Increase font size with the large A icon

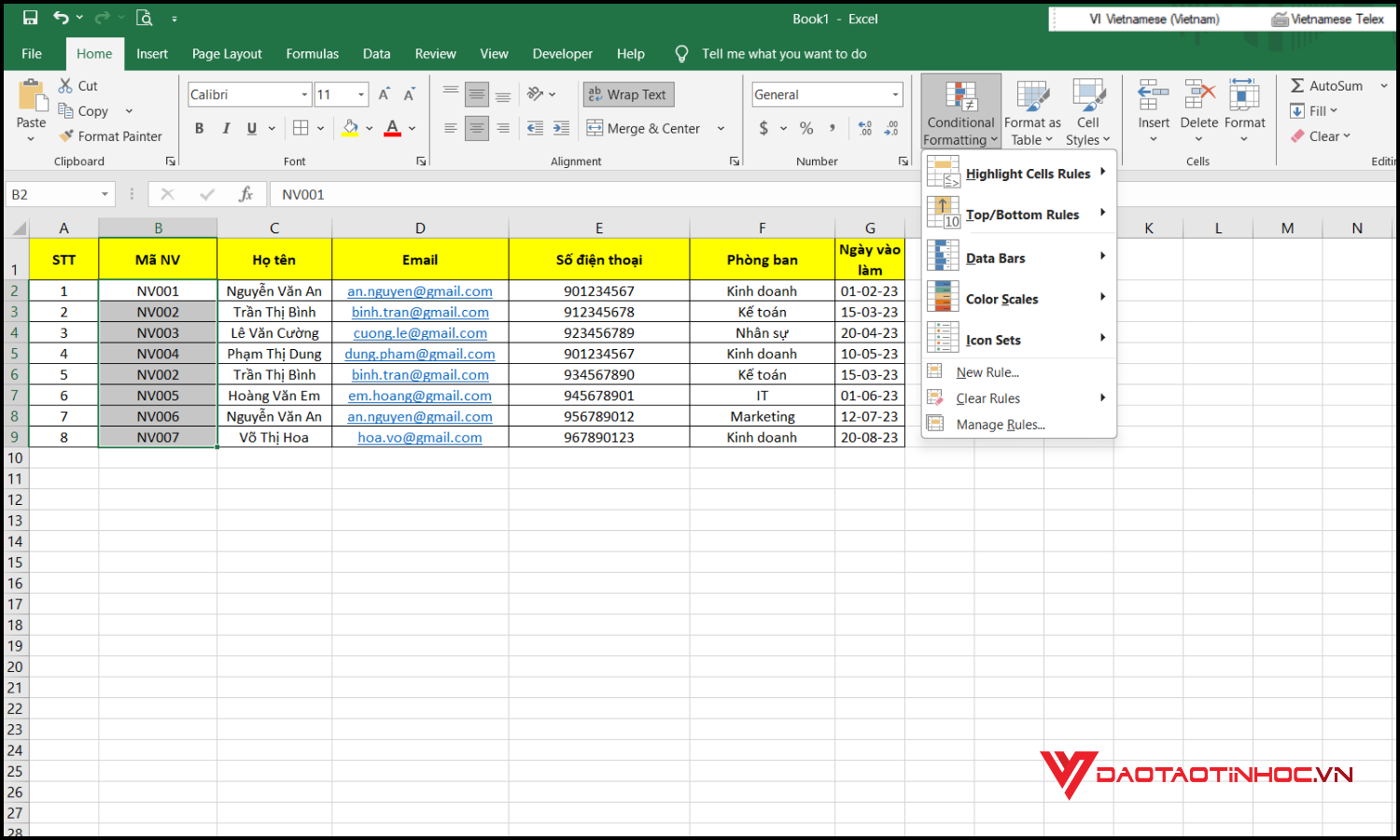(x=384, y=94)
